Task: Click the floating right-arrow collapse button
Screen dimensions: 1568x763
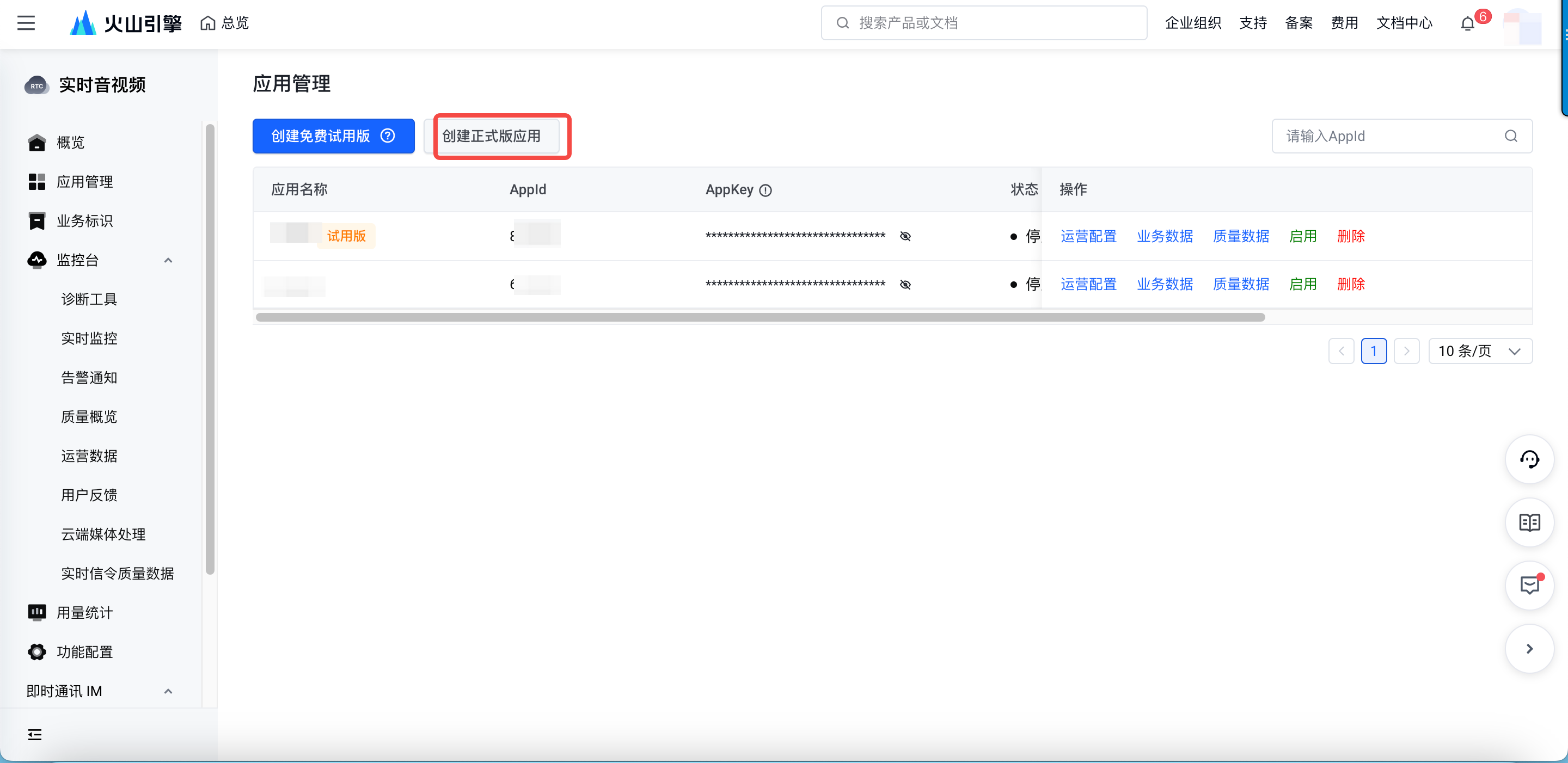Action: click(1529, 649)
